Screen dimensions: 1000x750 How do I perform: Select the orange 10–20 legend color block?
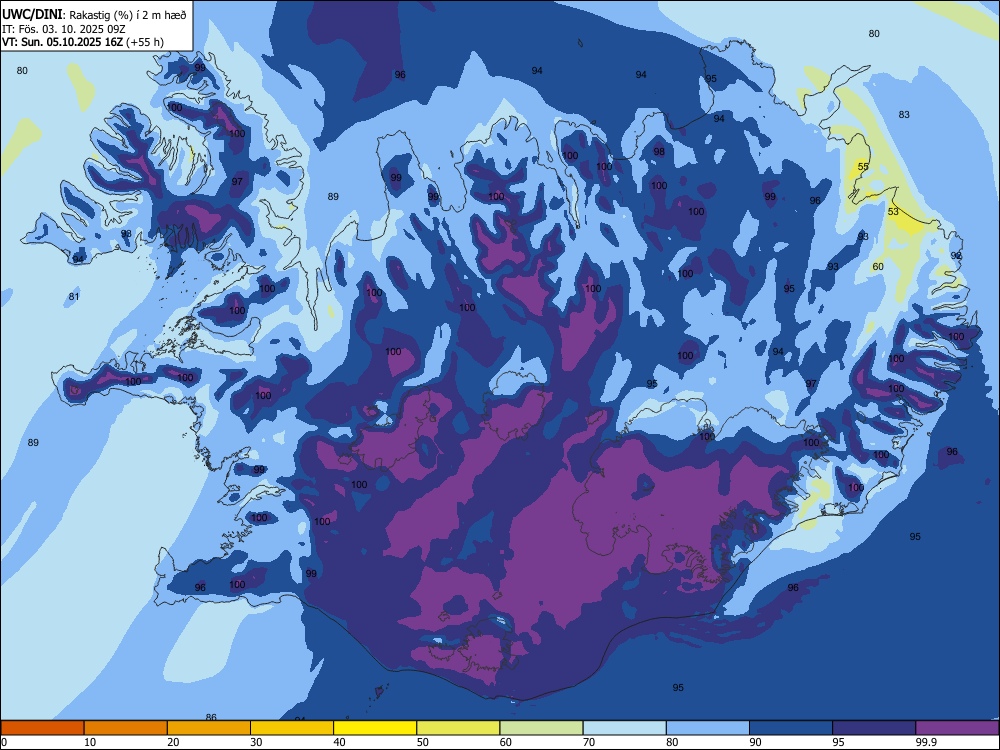[126, 728]
